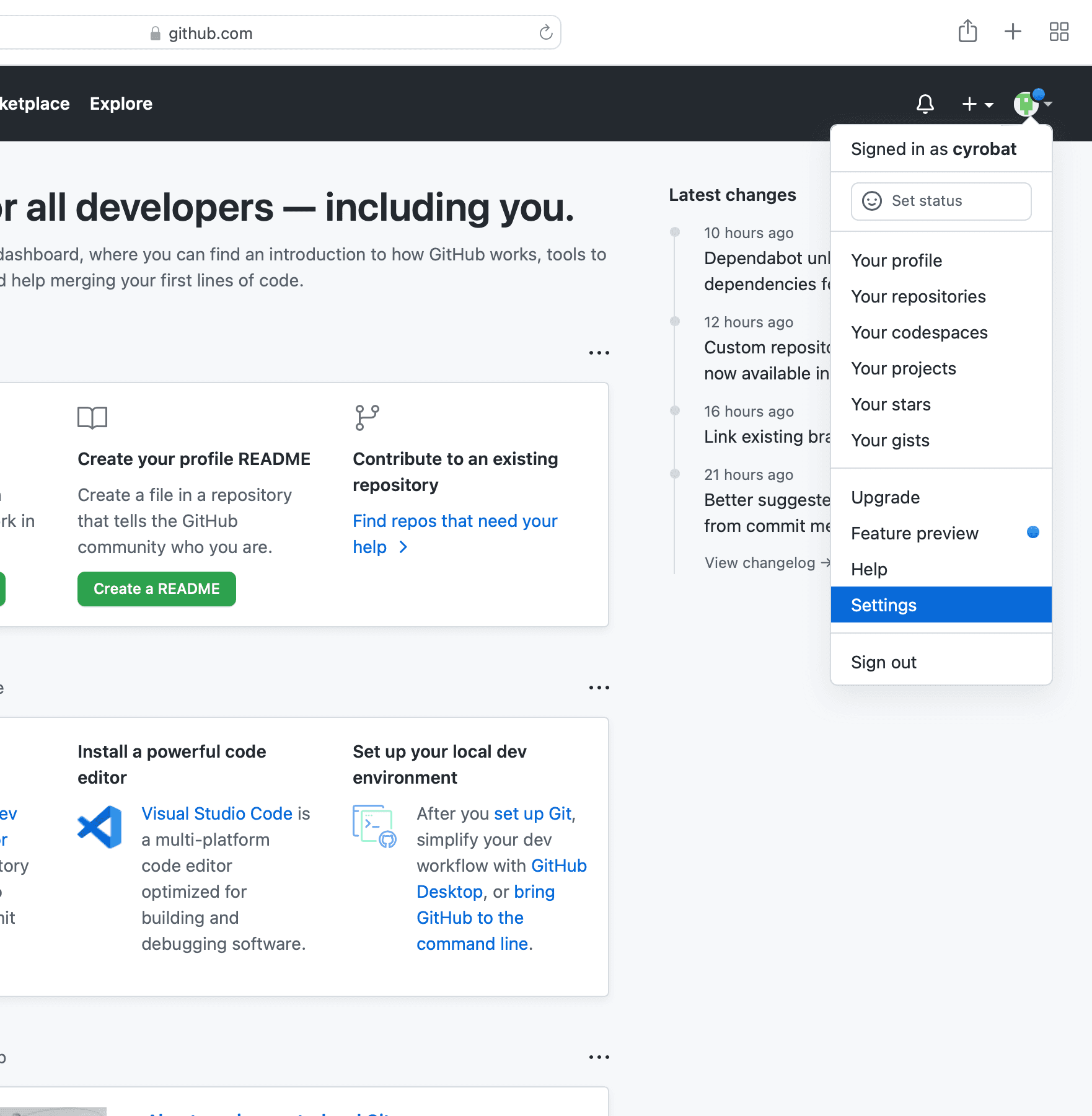Open the Custom repository change entry
The height and width of the screenshot is (1116, 1092).
767,360
